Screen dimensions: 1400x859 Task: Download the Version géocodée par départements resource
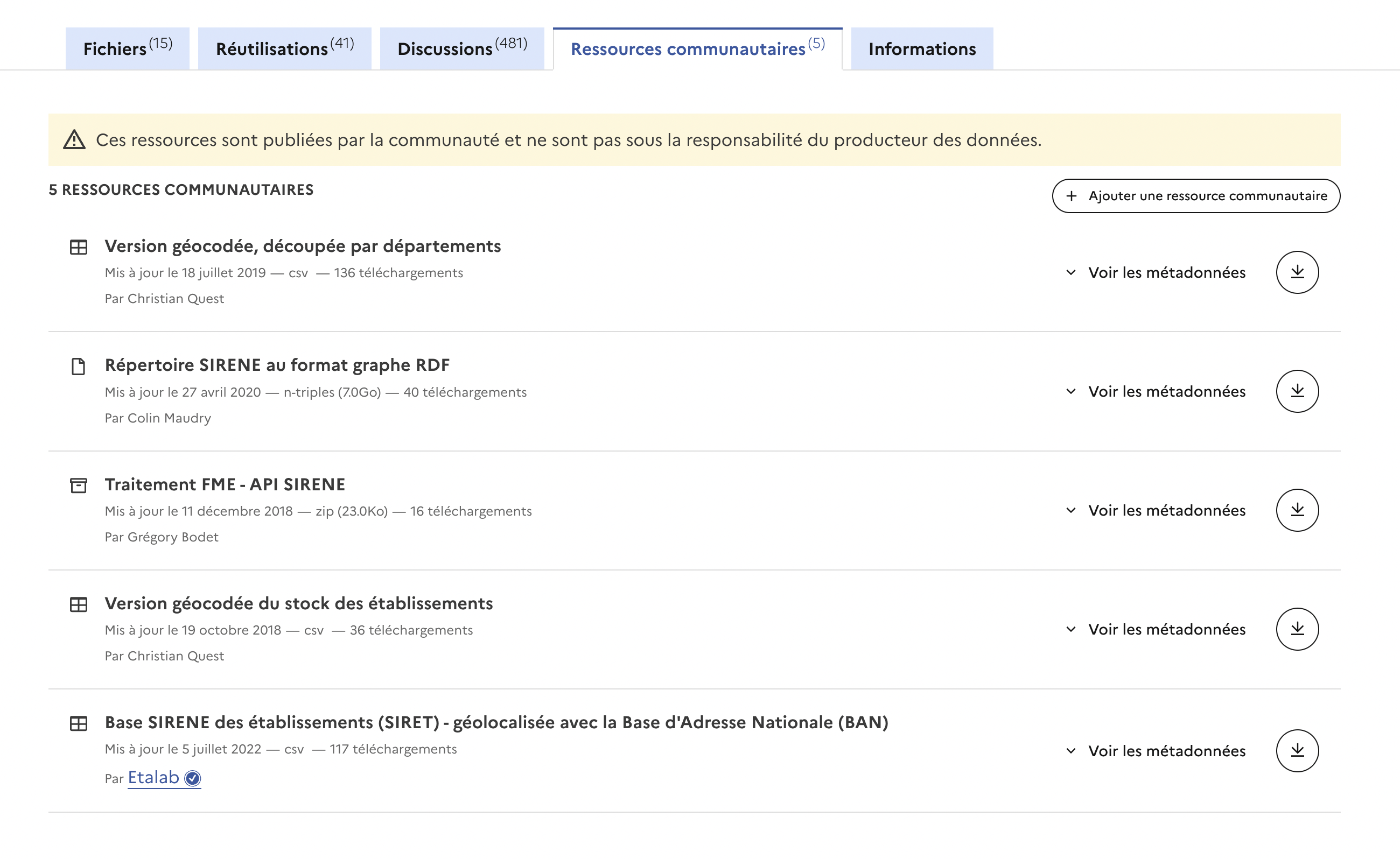pyautogui.click(x=1297, y=272)
